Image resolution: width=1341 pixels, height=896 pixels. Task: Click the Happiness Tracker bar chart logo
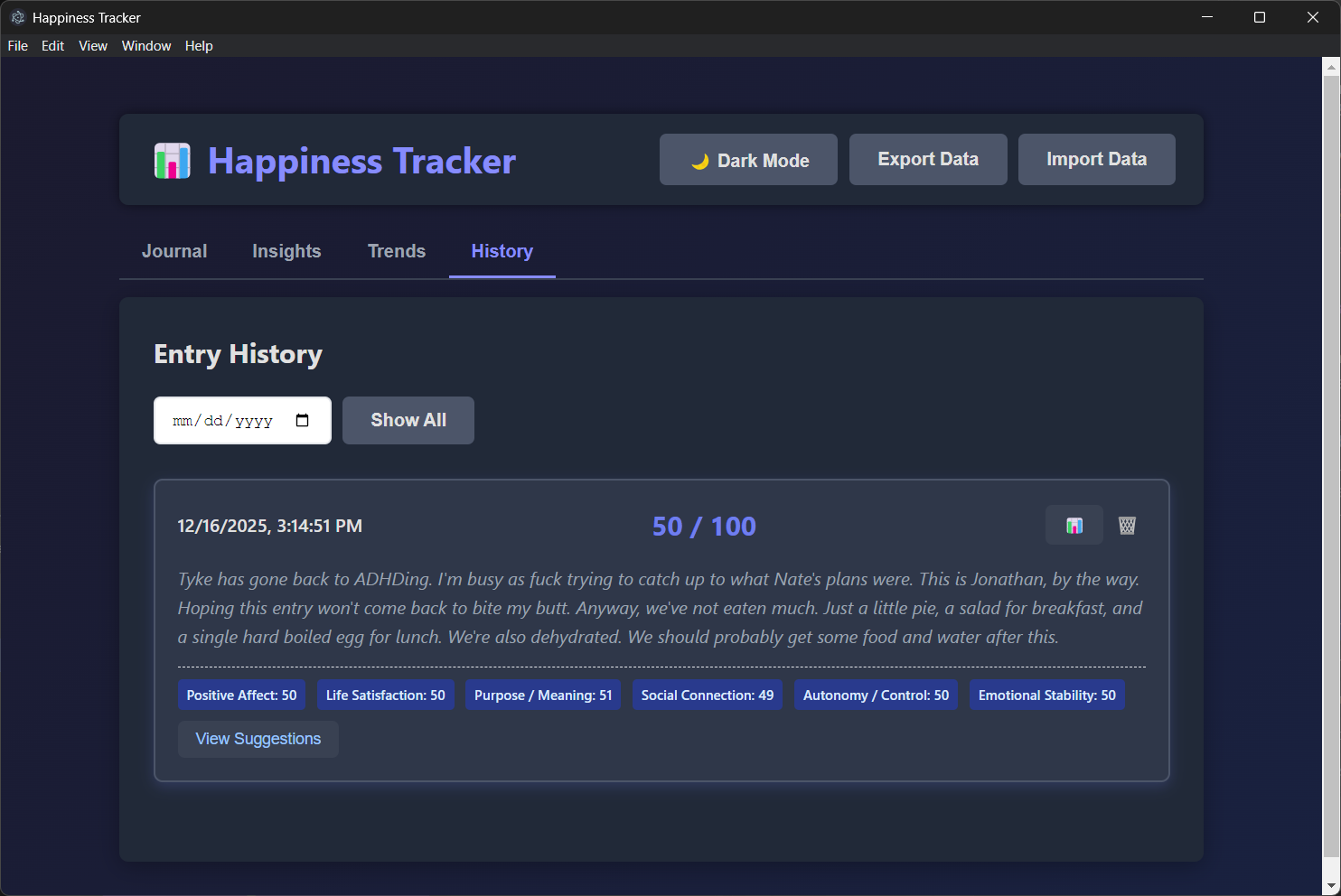click(x=172, y=161)
